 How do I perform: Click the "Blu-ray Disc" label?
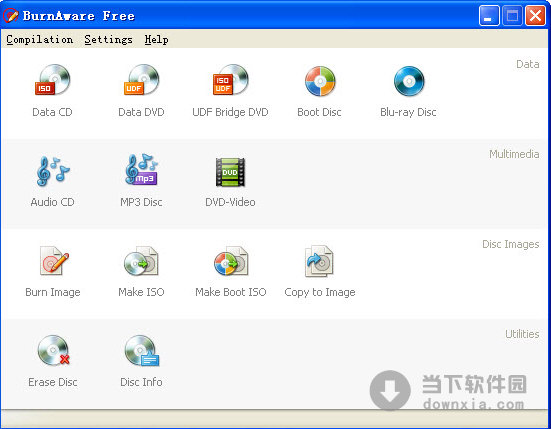tap(408, 112)
